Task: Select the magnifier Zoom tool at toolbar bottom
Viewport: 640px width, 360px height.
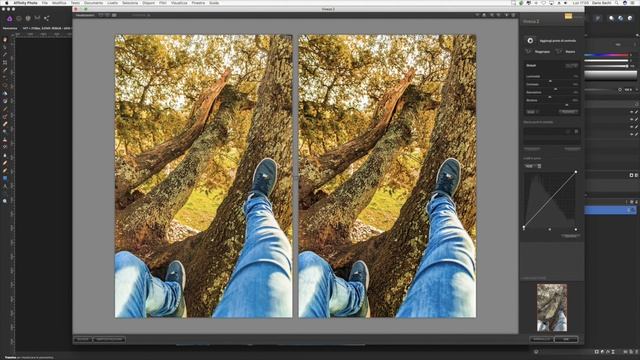Action: pyautogui.click(x=5, y=201)
